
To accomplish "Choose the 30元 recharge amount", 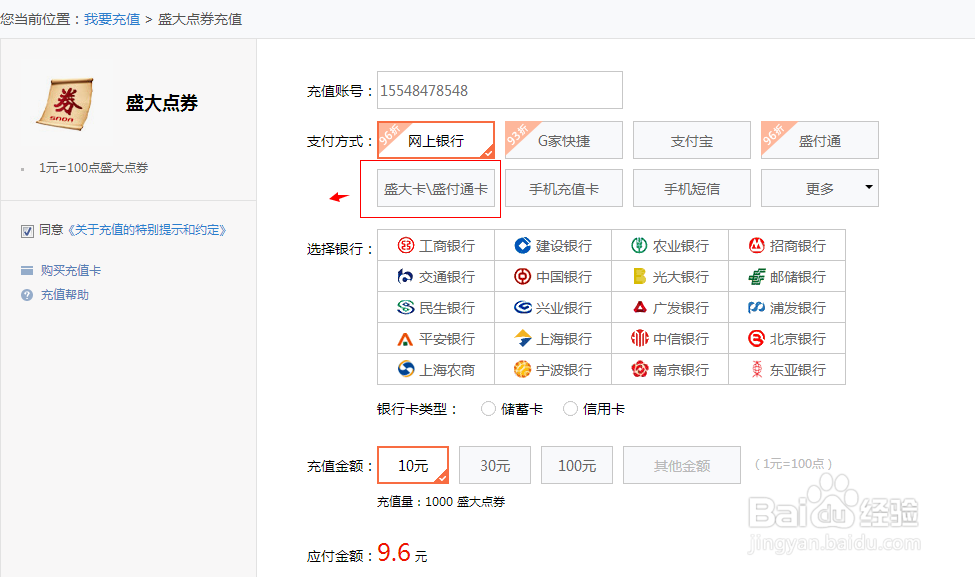I will click(x=495, y=465).
